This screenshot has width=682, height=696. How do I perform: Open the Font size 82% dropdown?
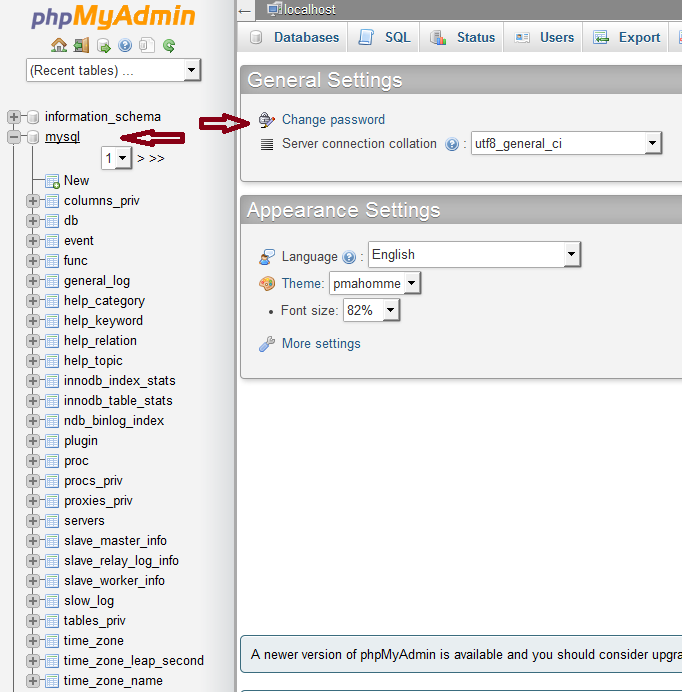(x=371, y=311)
